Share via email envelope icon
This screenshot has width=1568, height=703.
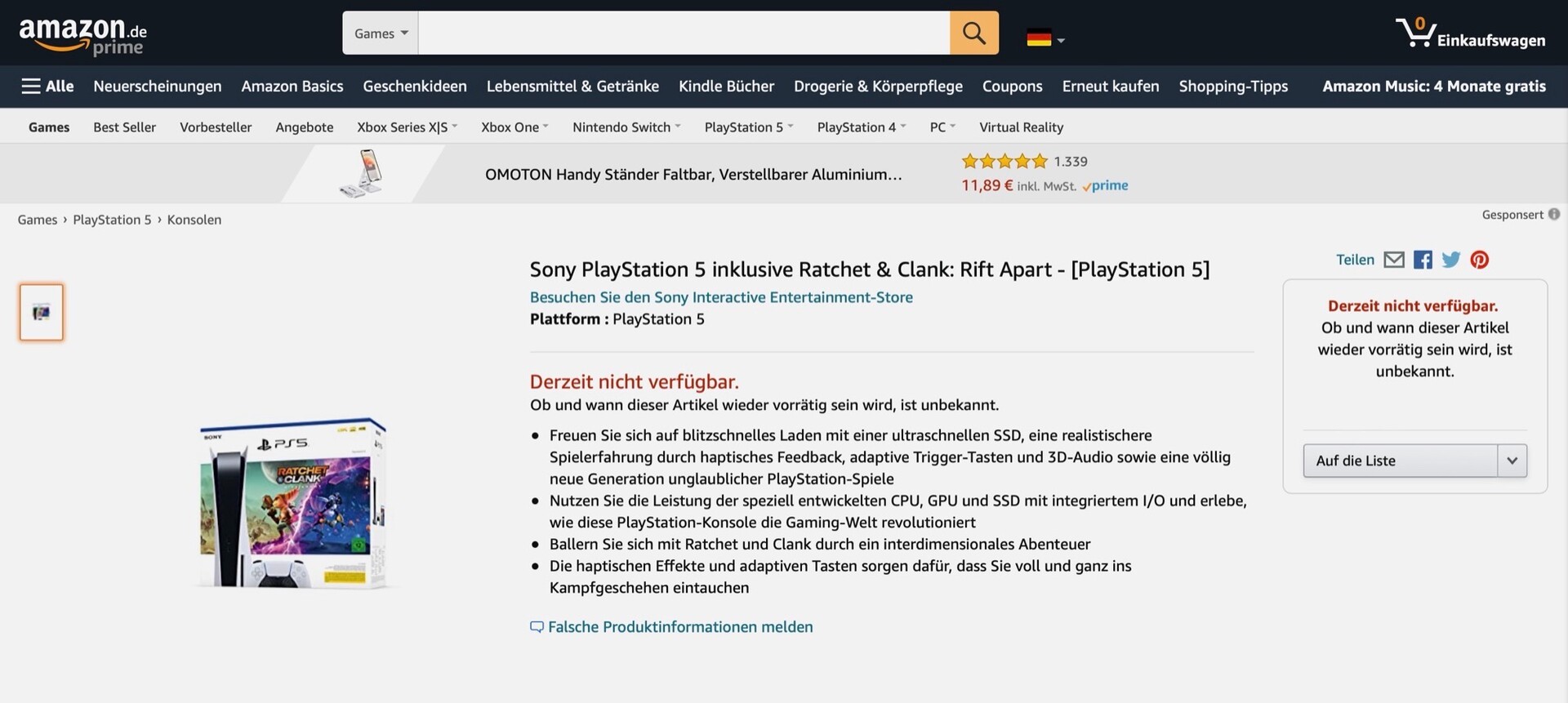tap(1394, 260)
